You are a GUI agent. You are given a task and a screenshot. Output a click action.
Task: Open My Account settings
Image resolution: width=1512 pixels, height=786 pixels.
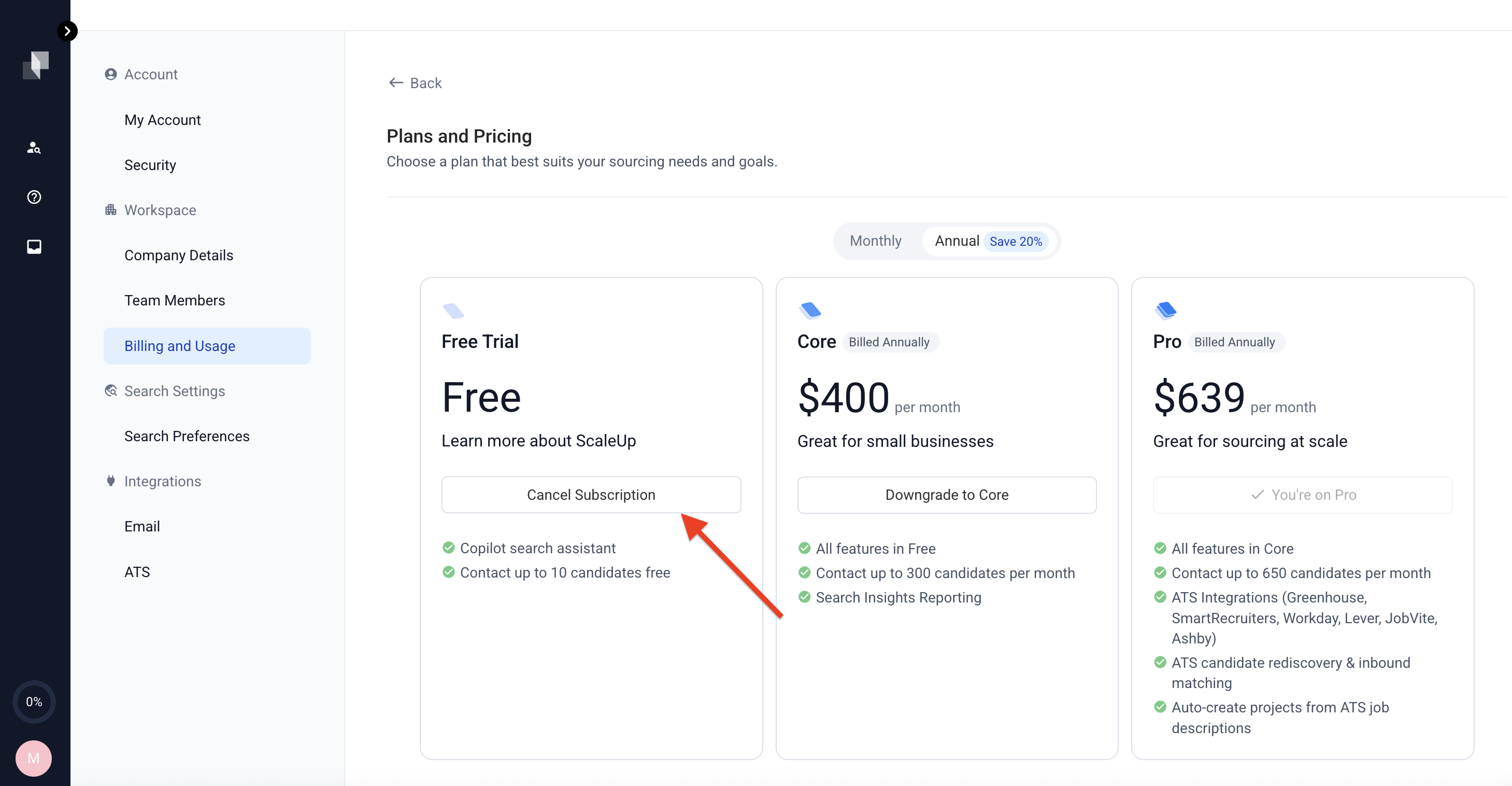pyautogui.click(x=162, y=120)
